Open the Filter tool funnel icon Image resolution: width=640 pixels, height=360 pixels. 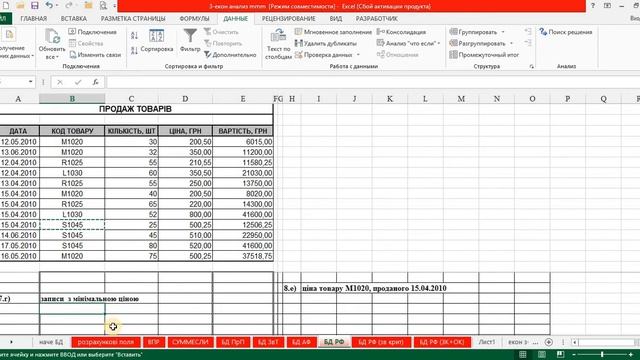coord(190,36)
